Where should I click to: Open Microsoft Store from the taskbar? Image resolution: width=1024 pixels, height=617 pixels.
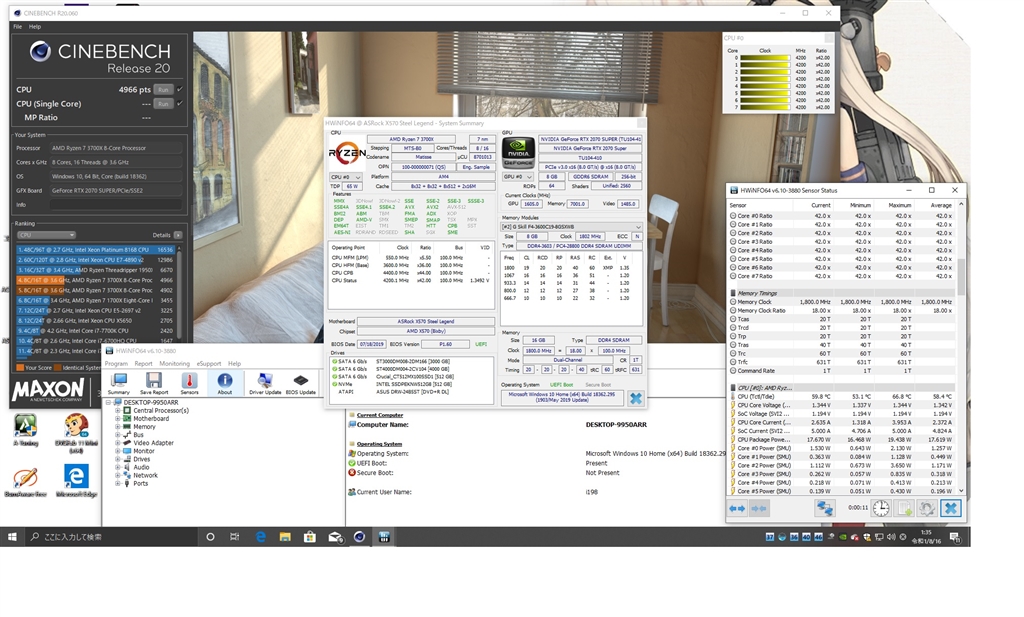[310, 537]
